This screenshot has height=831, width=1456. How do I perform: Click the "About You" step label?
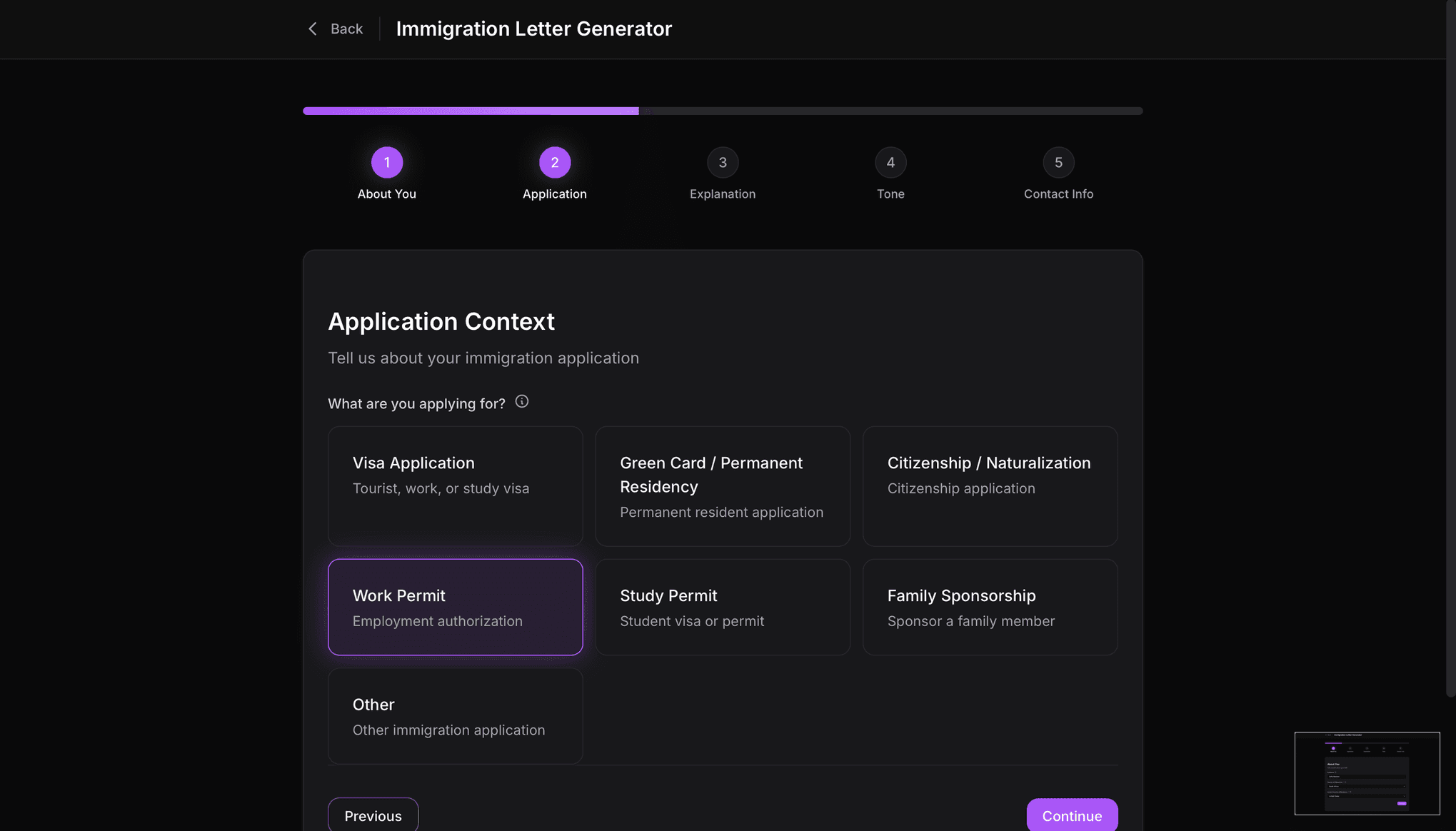(x=387, y=194)
